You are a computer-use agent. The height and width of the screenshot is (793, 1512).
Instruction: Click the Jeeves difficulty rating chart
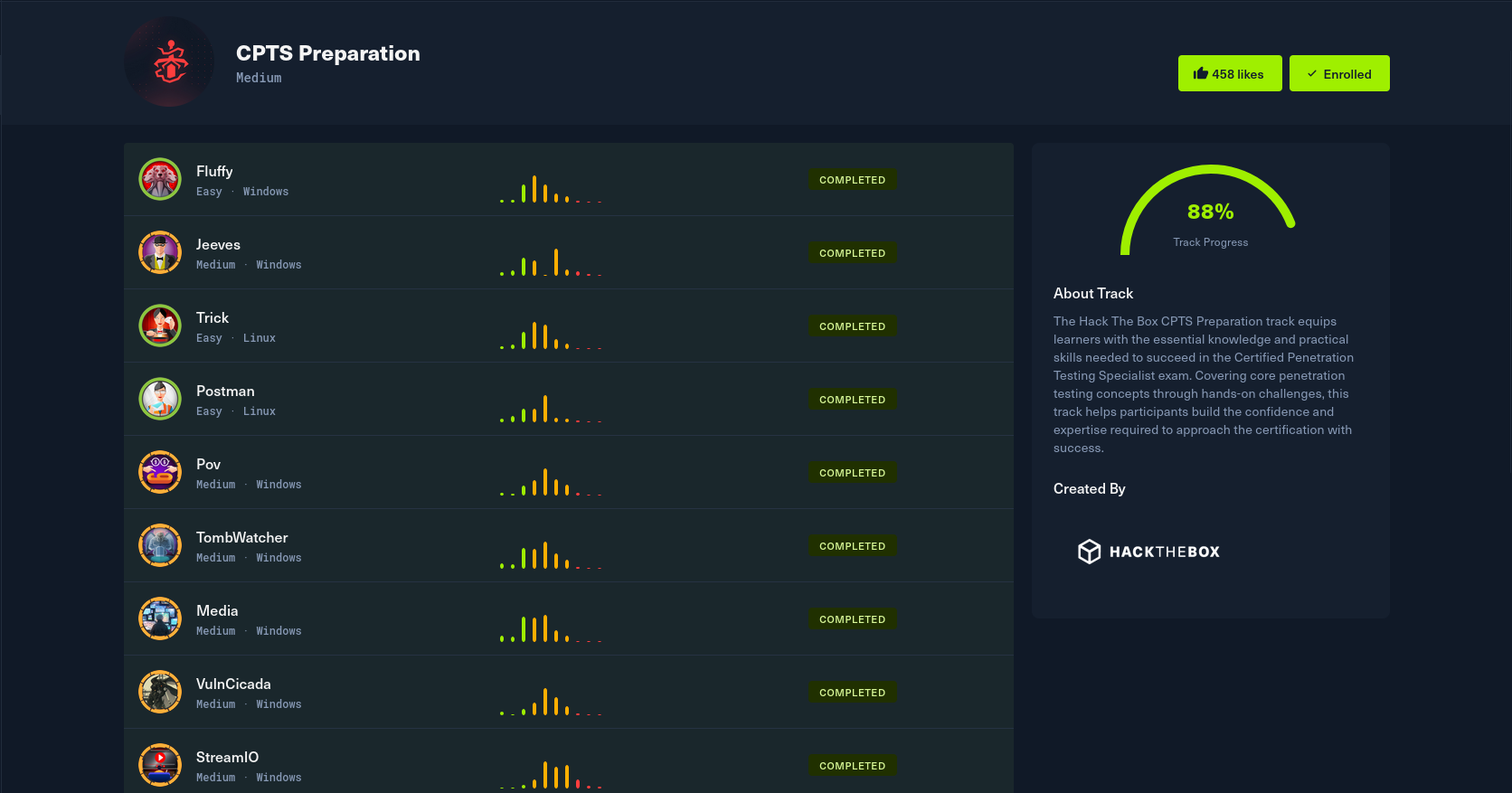(x=551, y=261)
